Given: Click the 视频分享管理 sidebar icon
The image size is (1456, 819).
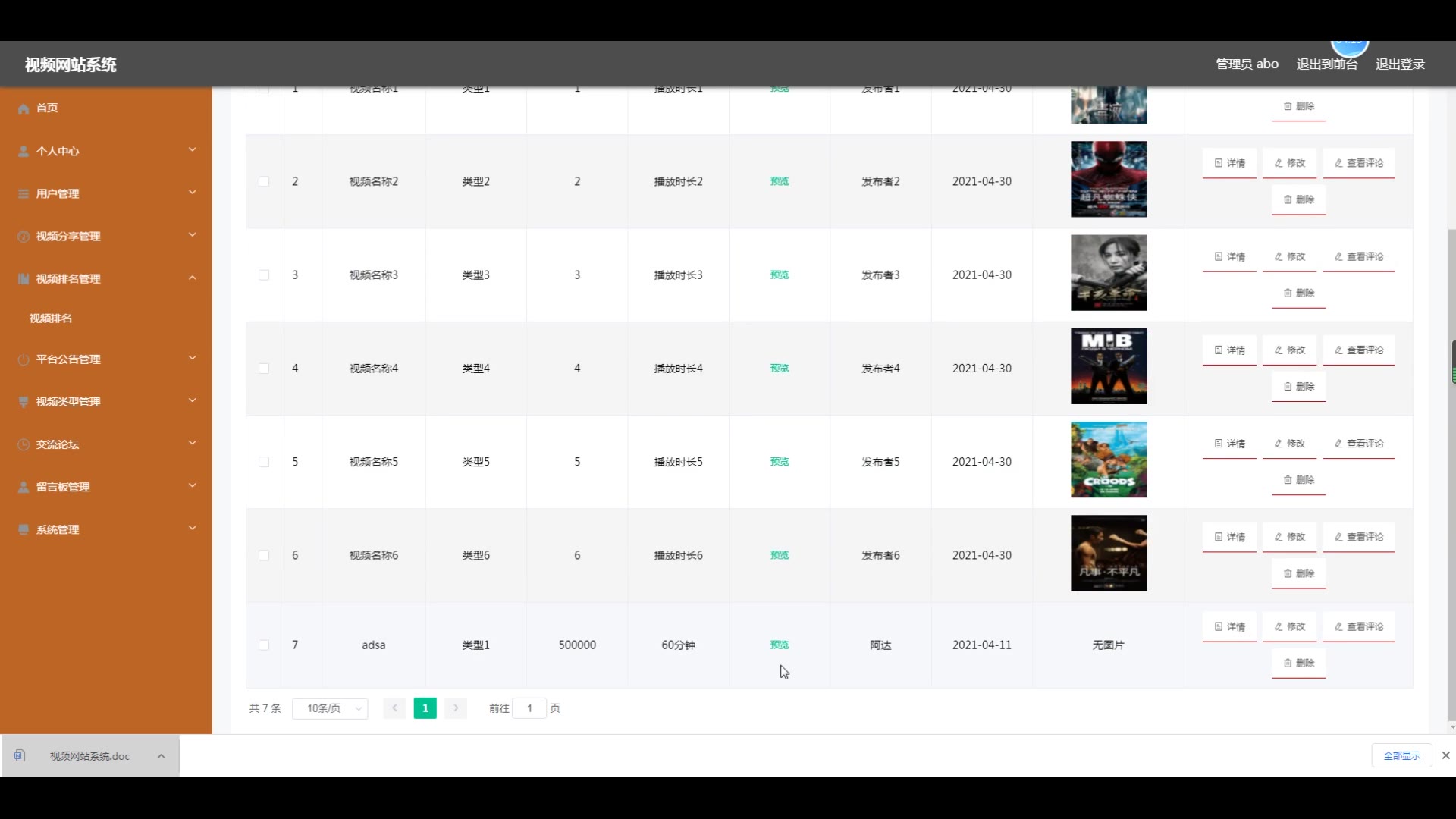Looking at the screenshot, I should tap(24, 236).
